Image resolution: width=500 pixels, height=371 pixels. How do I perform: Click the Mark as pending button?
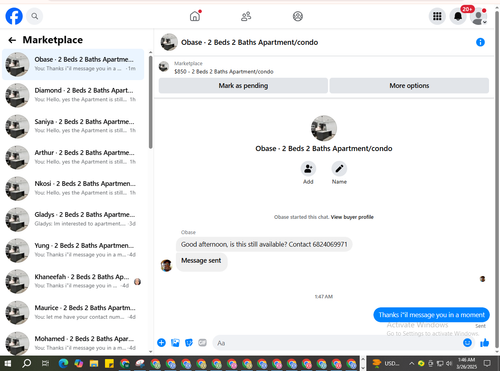click(x=243, y=86)
